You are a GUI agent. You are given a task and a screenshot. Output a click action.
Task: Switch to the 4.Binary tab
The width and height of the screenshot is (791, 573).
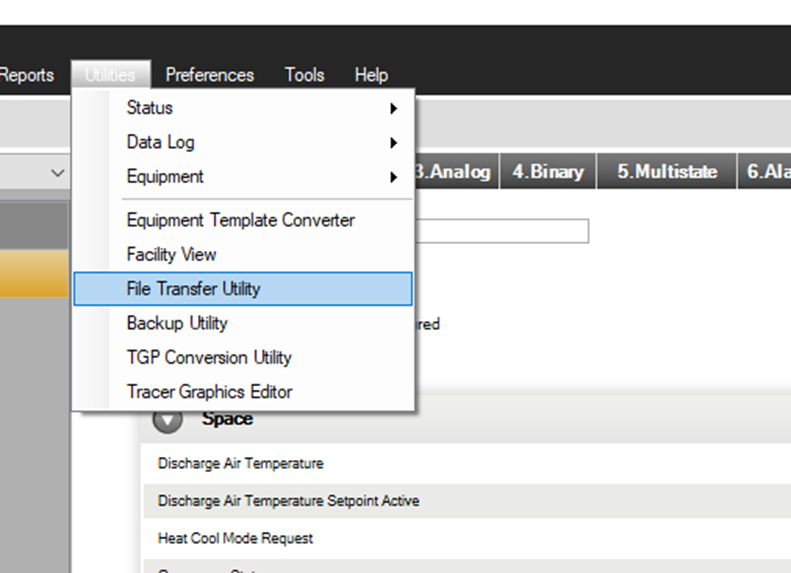click(x=548, y=171)
